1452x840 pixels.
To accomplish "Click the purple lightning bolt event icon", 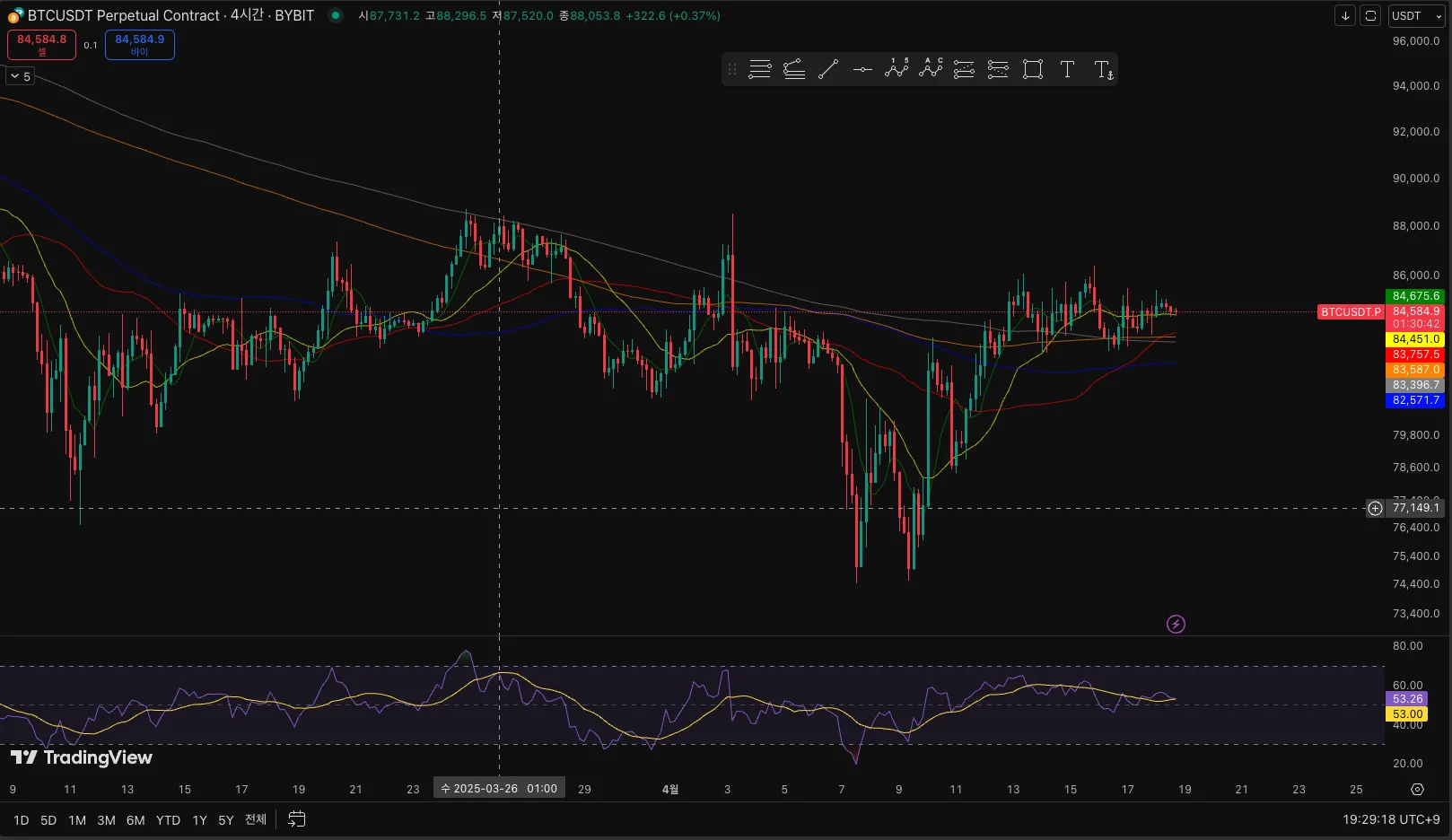I will tap(1176, 624).
